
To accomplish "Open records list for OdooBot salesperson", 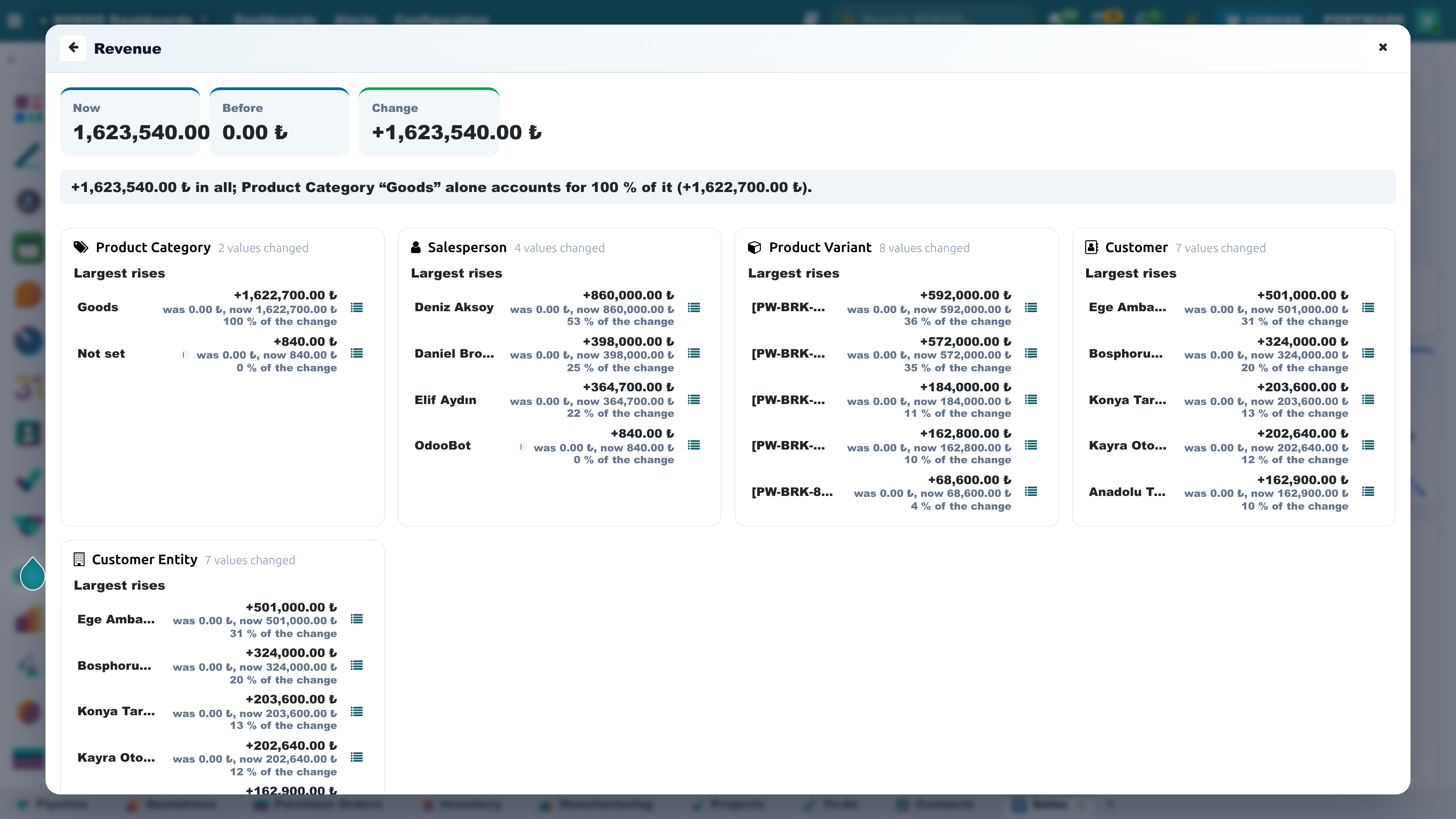I will point(693,445).
